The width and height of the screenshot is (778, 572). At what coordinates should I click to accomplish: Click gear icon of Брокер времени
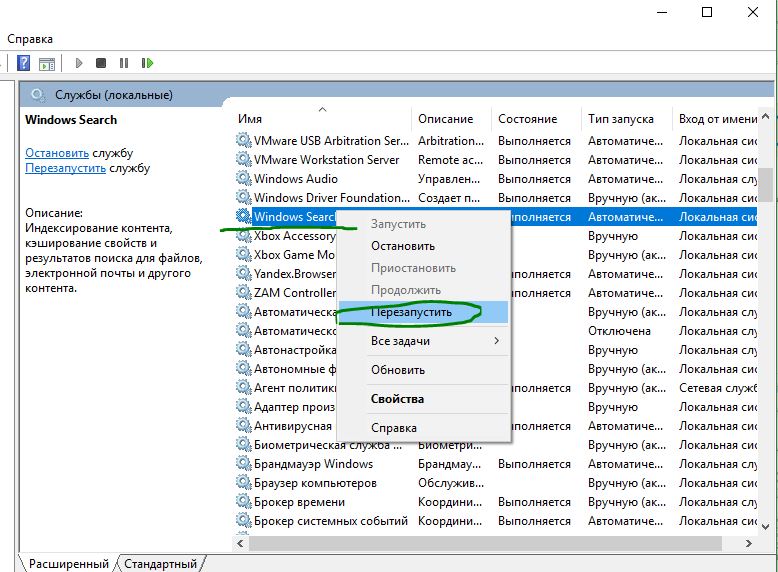coord(243,501)
